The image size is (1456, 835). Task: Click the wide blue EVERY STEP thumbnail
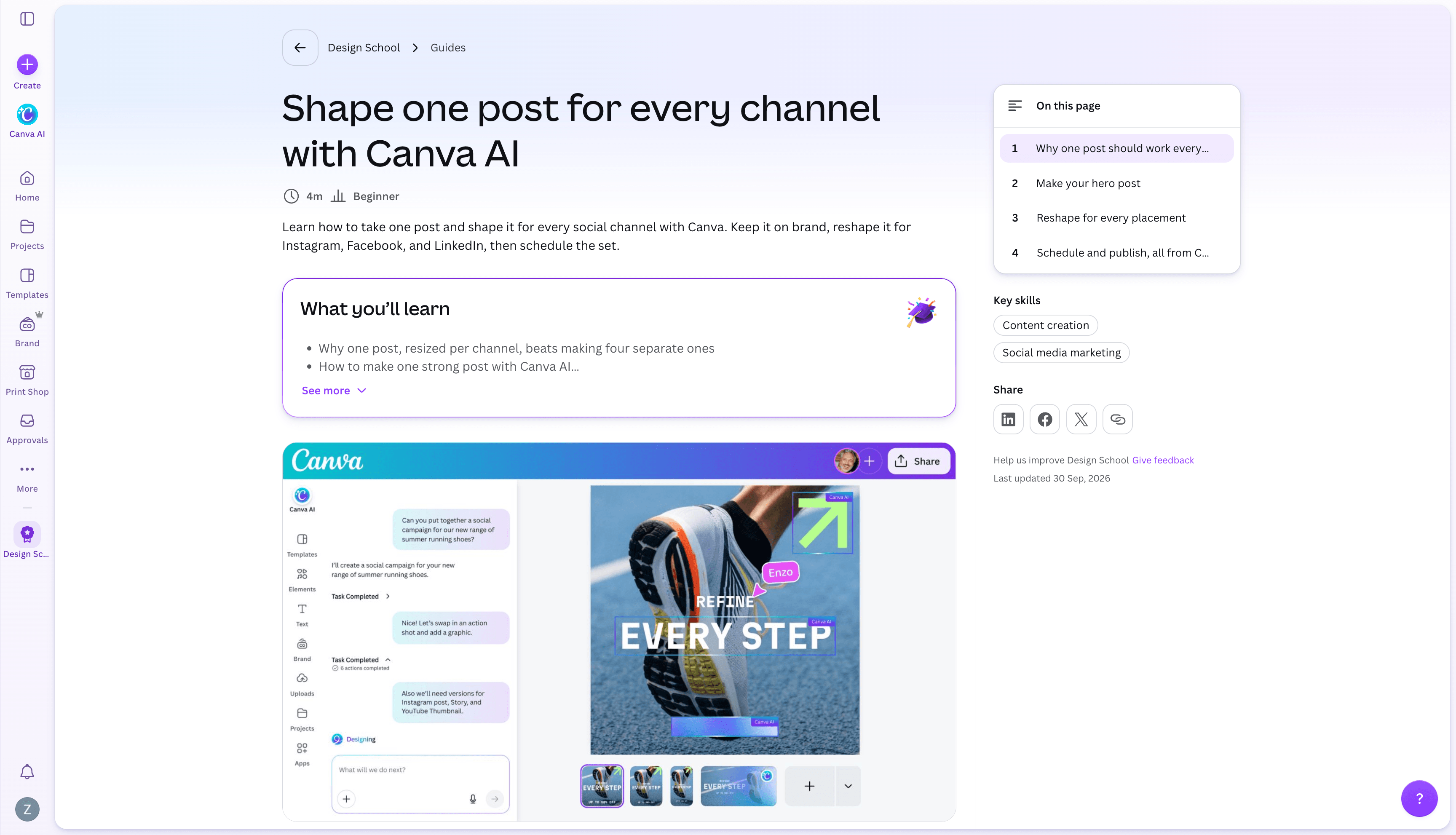coord(738,786)
